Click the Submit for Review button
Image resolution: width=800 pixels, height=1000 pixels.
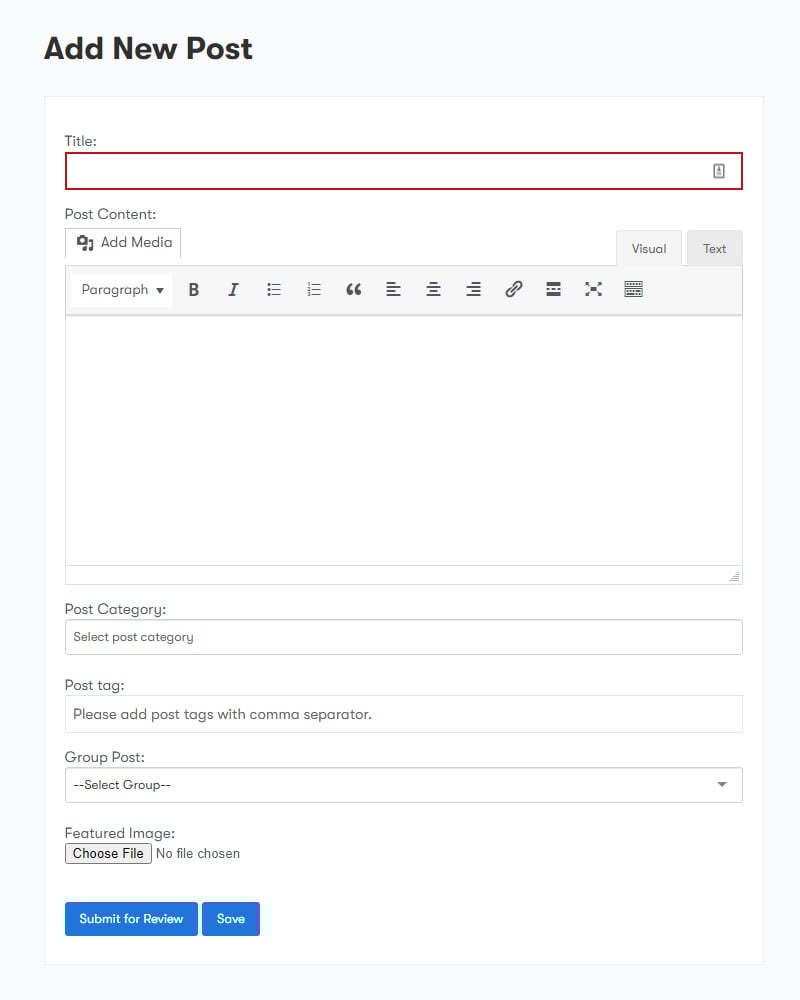[131, 918]
